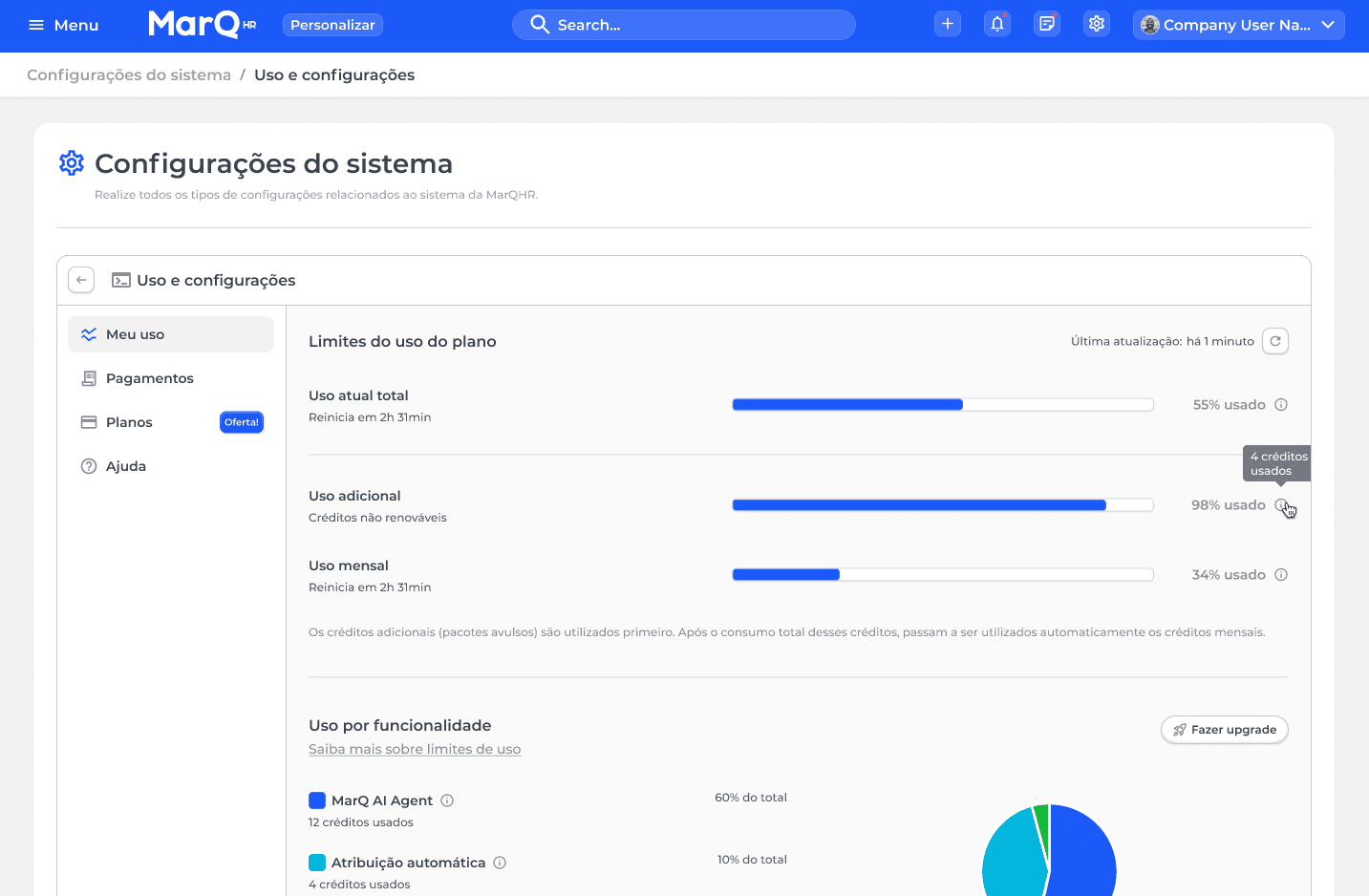Expand the Company User Name dropdown

coord(1238,25)
